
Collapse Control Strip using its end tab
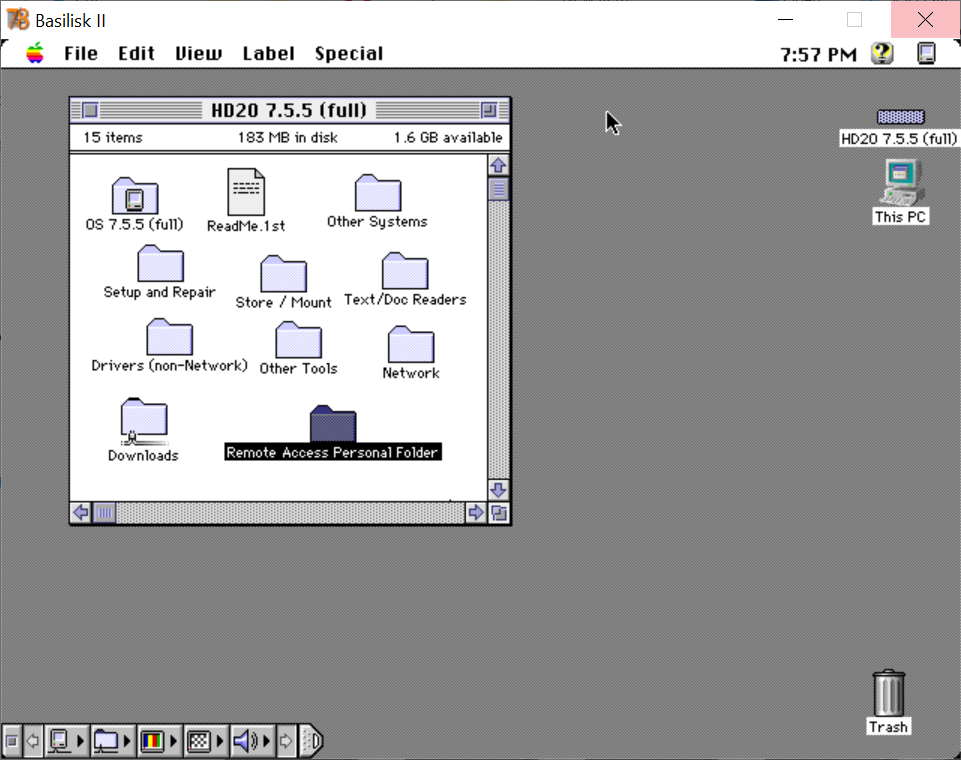click(x=311, y=741)
